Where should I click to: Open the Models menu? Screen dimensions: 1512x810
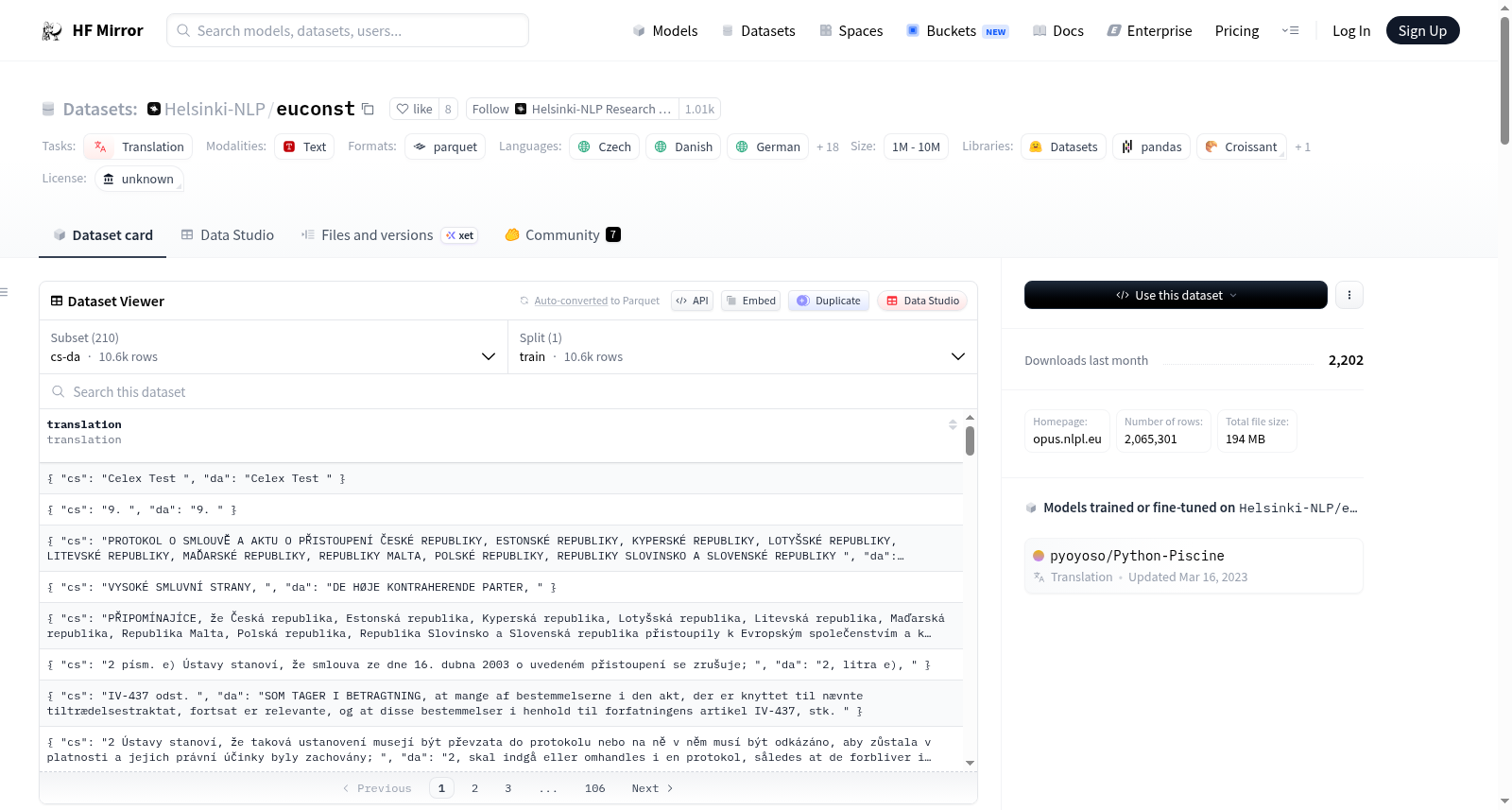coord(665,31)
